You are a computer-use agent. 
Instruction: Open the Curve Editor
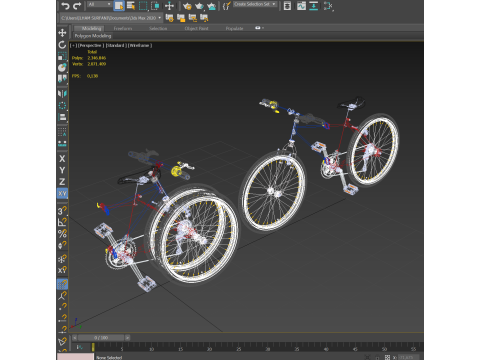click(x=301, y=6)
